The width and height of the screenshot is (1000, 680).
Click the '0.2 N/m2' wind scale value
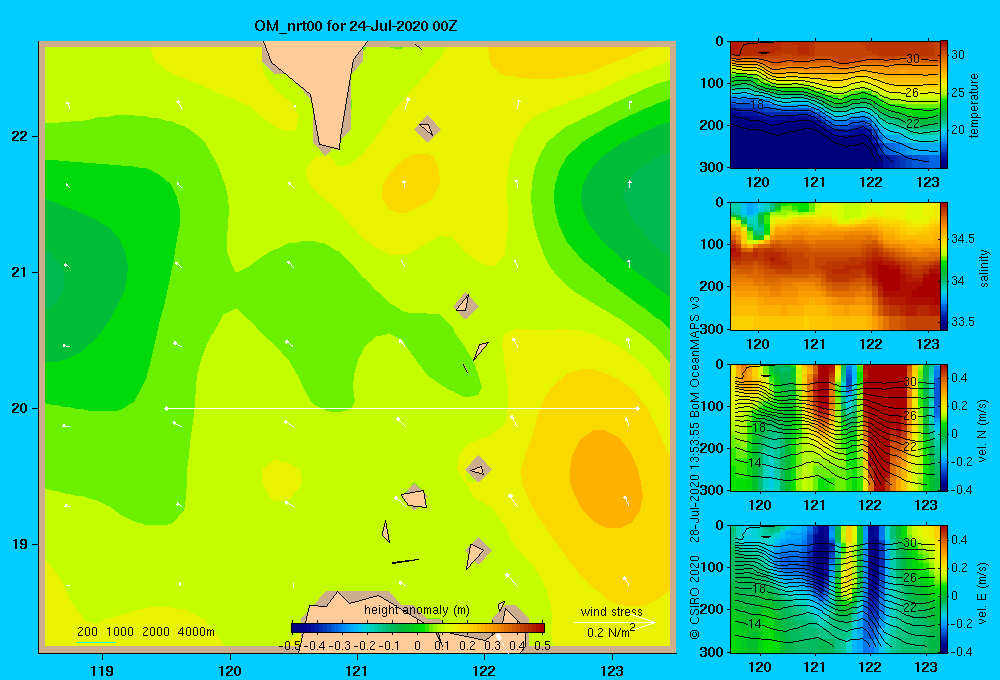click(x=611, y=632)
